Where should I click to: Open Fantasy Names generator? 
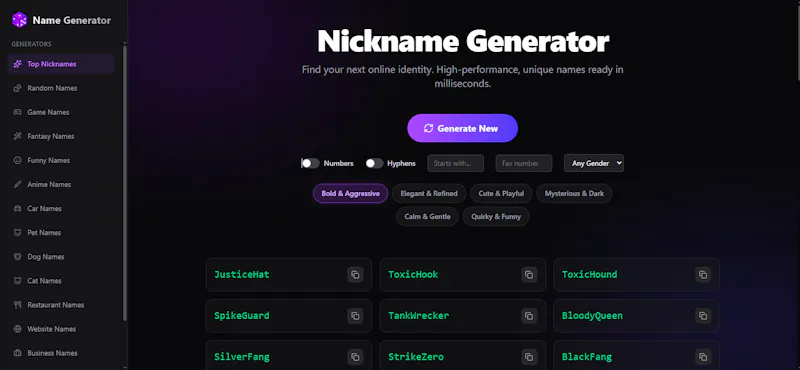[61, 136]
